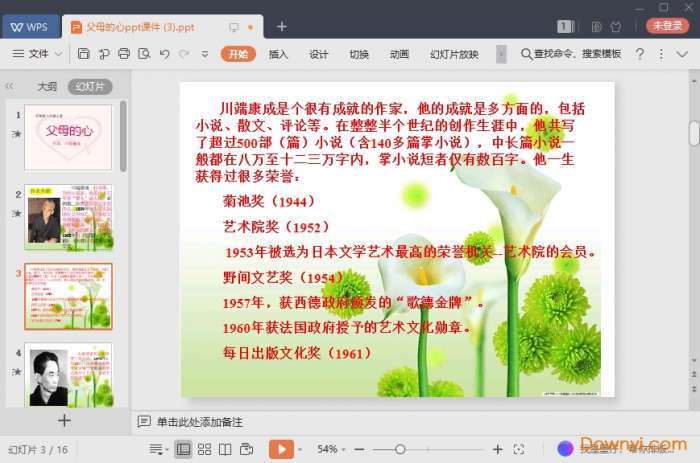
Task: Click the 幻灯片 3 / 16 status text
Action: 38,450
